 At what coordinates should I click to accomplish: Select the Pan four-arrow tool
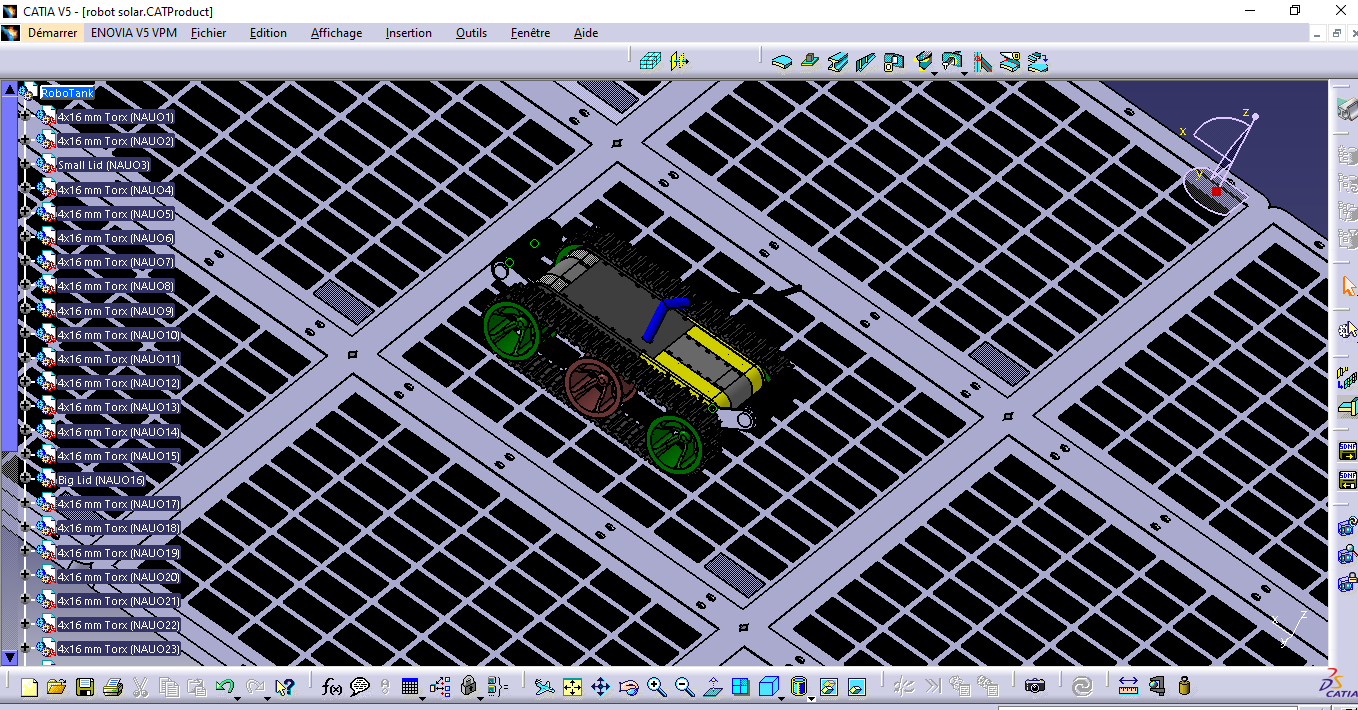coord(600,687)
